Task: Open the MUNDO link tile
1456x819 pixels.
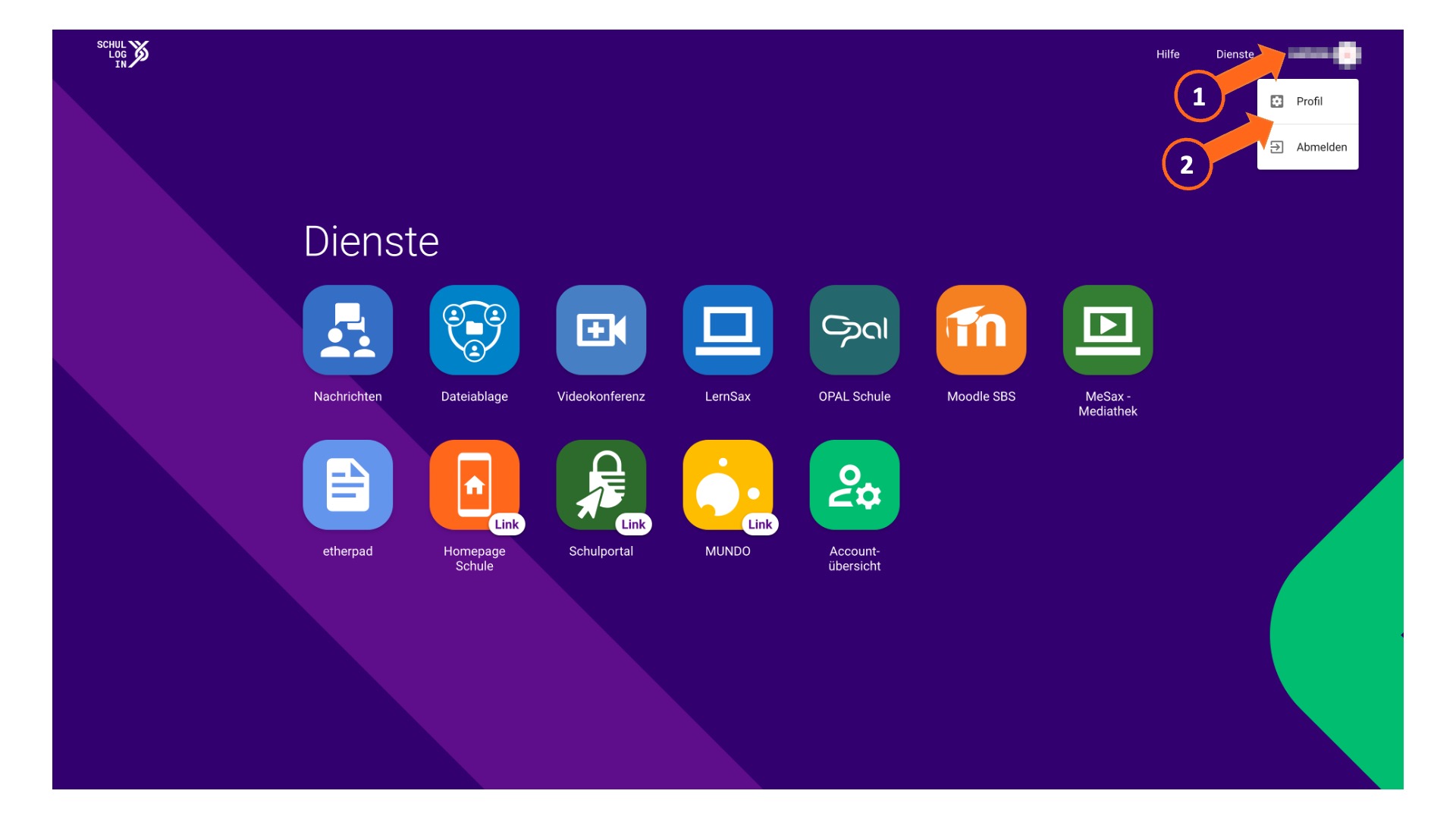Action: point(727,485)
